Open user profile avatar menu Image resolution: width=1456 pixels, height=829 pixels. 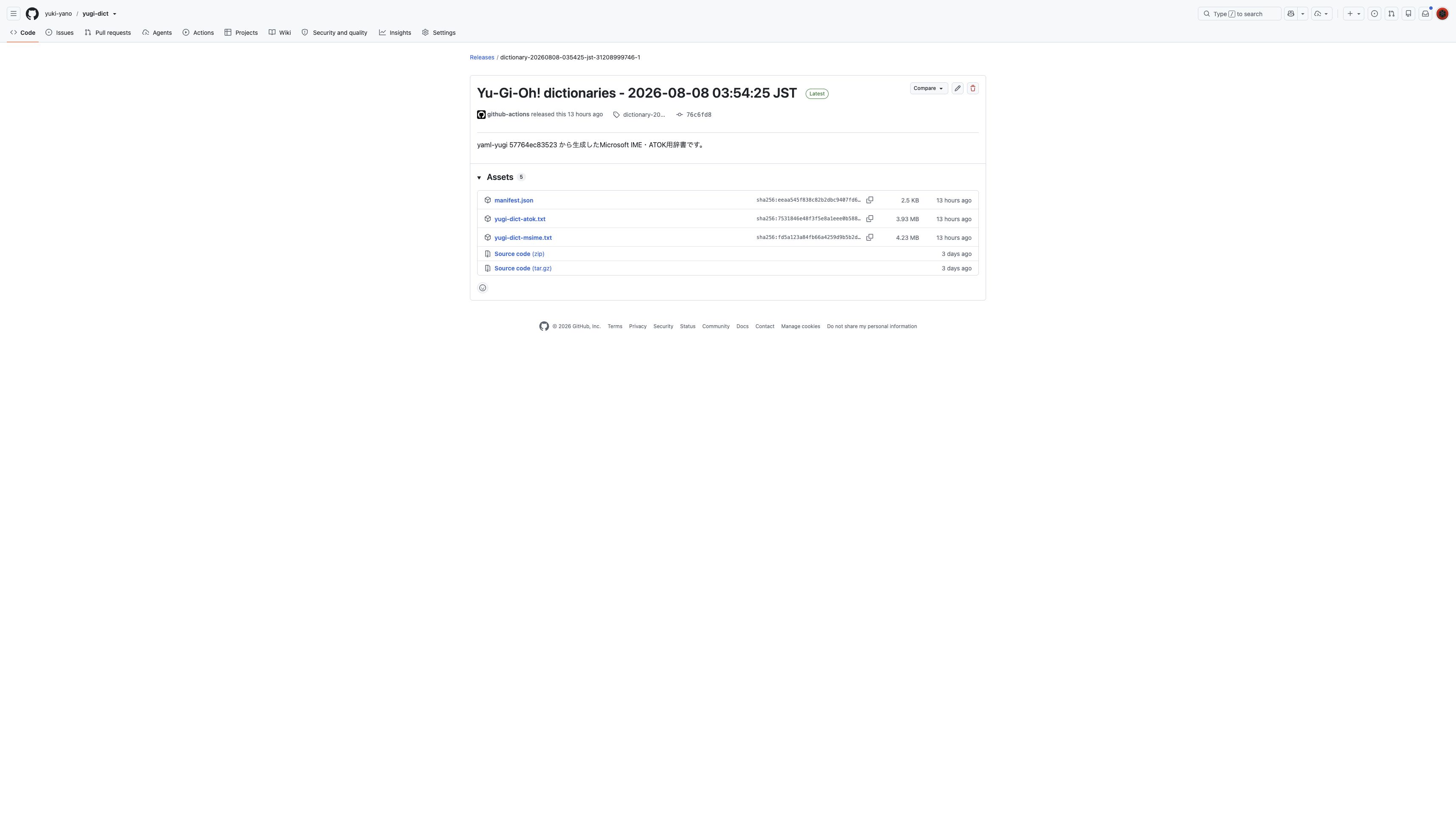click(x=1442, y=14)
